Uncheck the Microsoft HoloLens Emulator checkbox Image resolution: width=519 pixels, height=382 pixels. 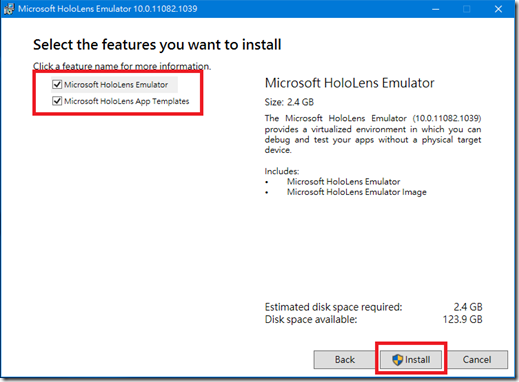(x=57, y=84)
